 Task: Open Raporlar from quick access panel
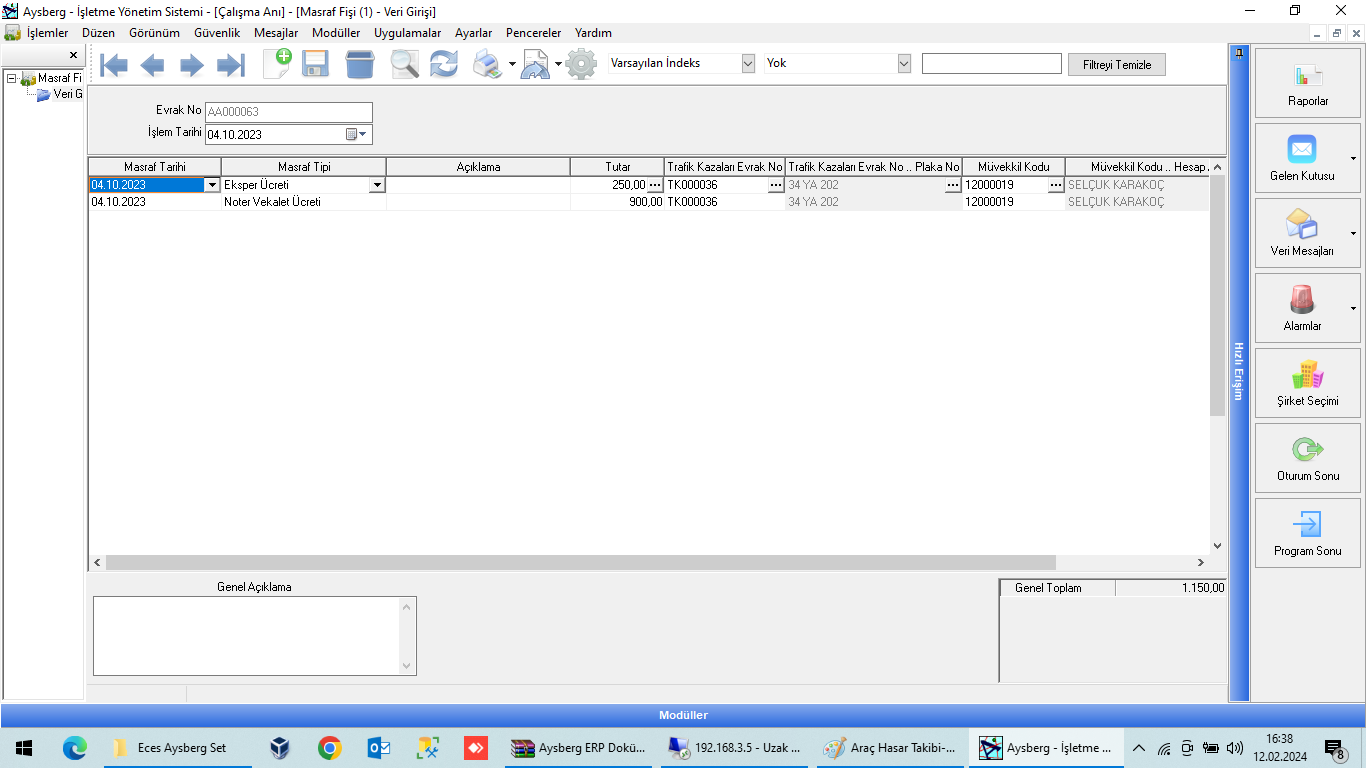click(1307, 83)
